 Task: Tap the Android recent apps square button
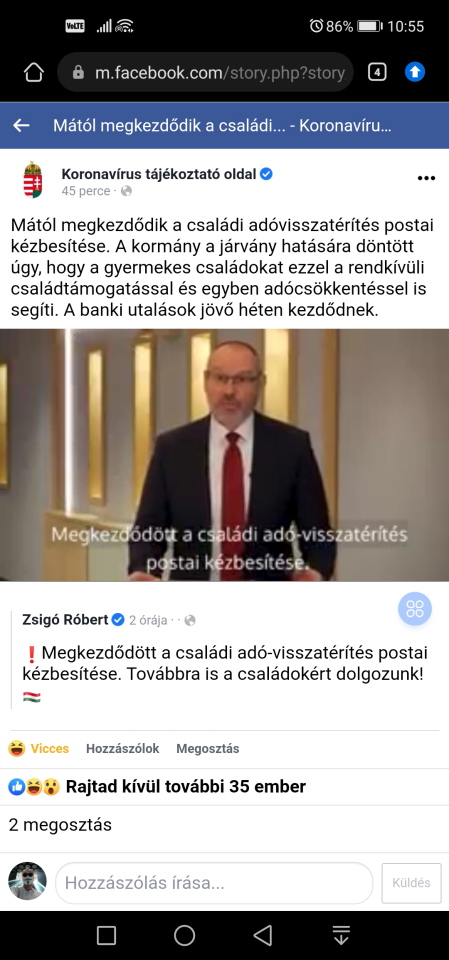click(107, 935)
